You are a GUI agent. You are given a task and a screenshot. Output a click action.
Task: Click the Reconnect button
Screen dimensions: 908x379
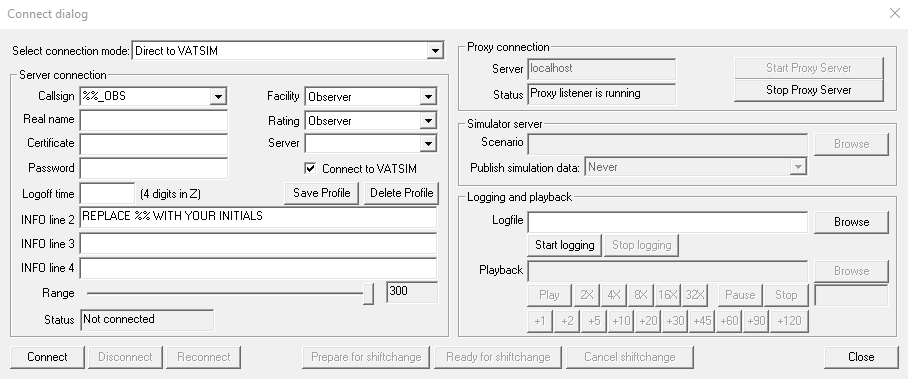pyautogui.click(x=203, y=357)
